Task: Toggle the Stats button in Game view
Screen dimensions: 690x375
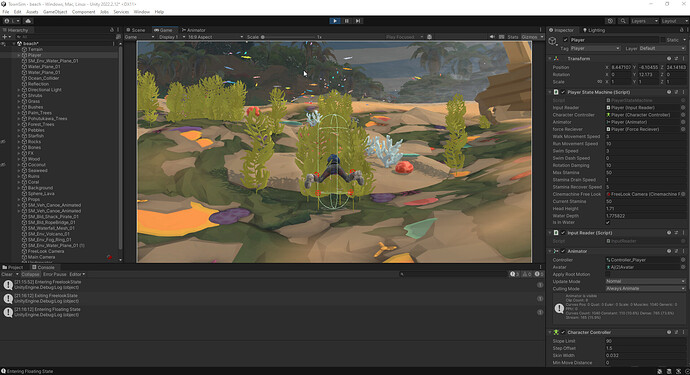Action: pos(513,37)
